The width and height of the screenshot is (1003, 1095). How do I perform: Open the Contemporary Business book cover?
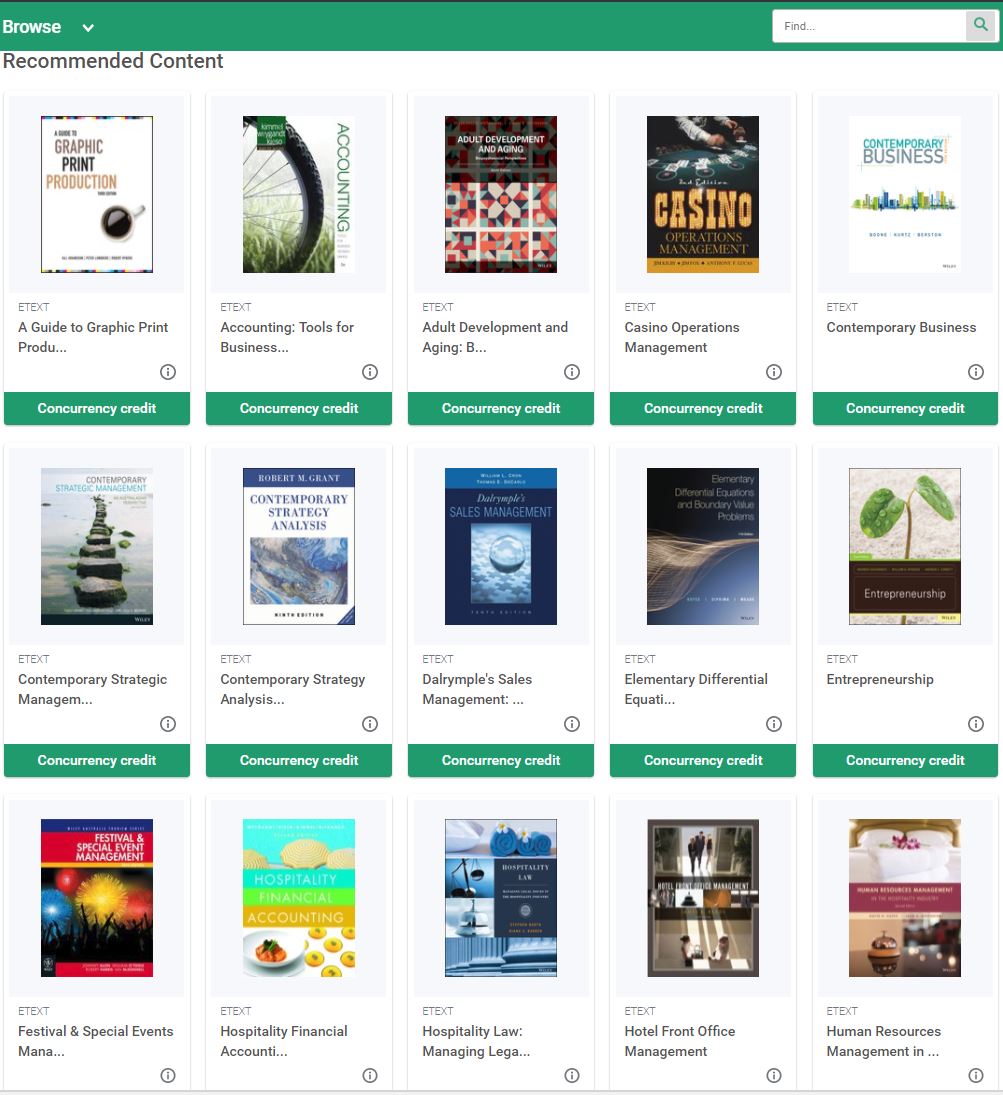(x=905, y=194)
